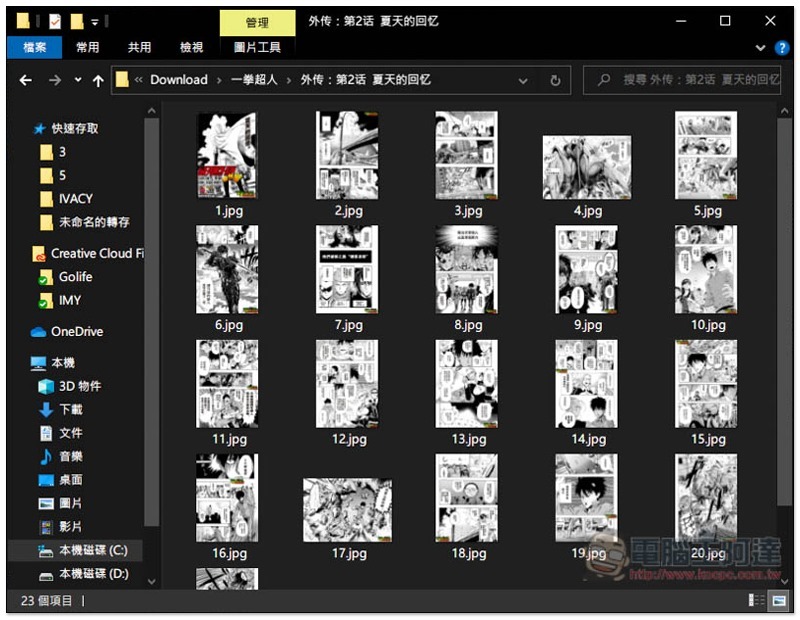The width and height of the screenshot is (800, 620).
Task: Open 圖片 pictures folder in sidebar
Action: pos(70,504)
